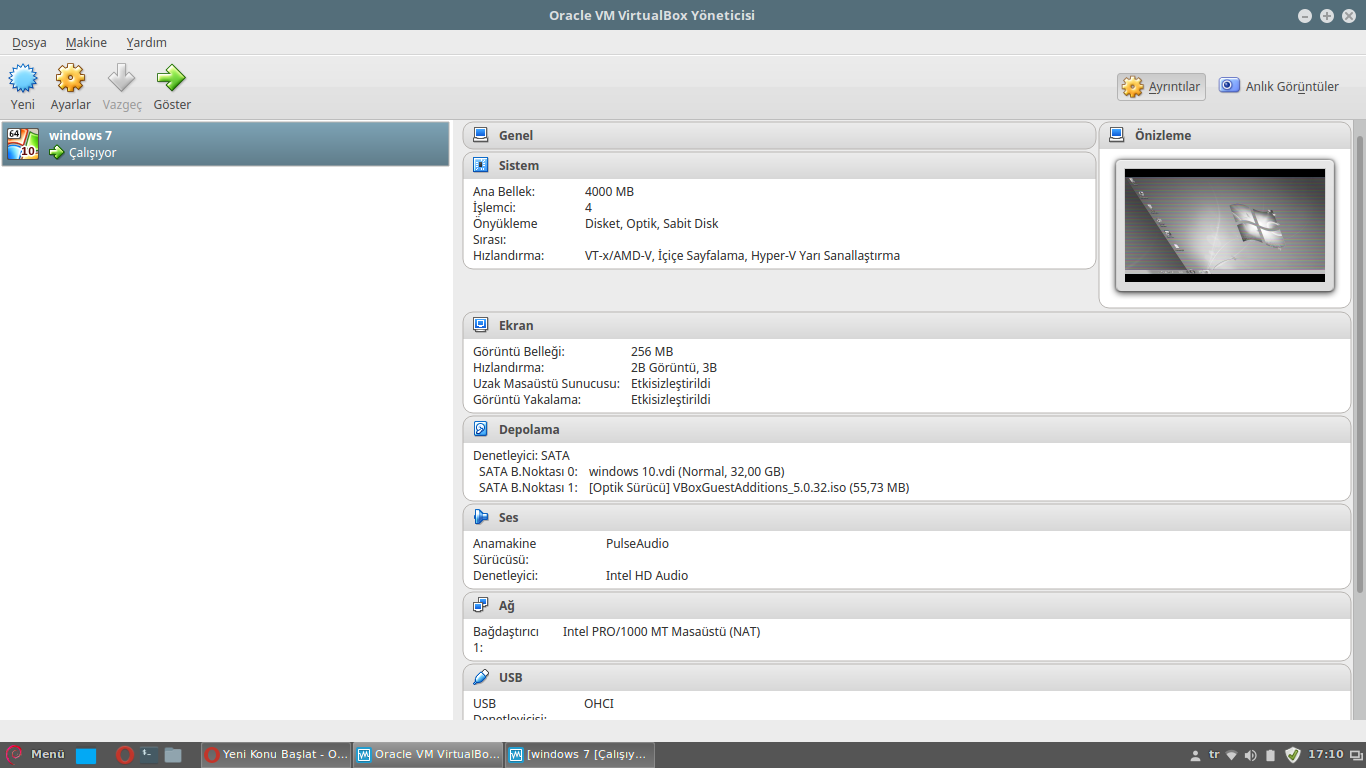
Task: Click the Yeni (new machine) toolbar icon
Action: [x=23, y=78]
